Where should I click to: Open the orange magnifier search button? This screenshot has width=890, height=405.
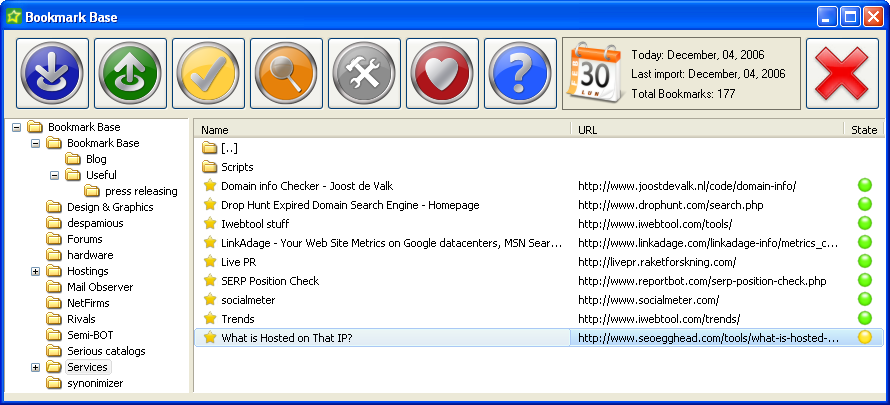[x=286, y=73]
